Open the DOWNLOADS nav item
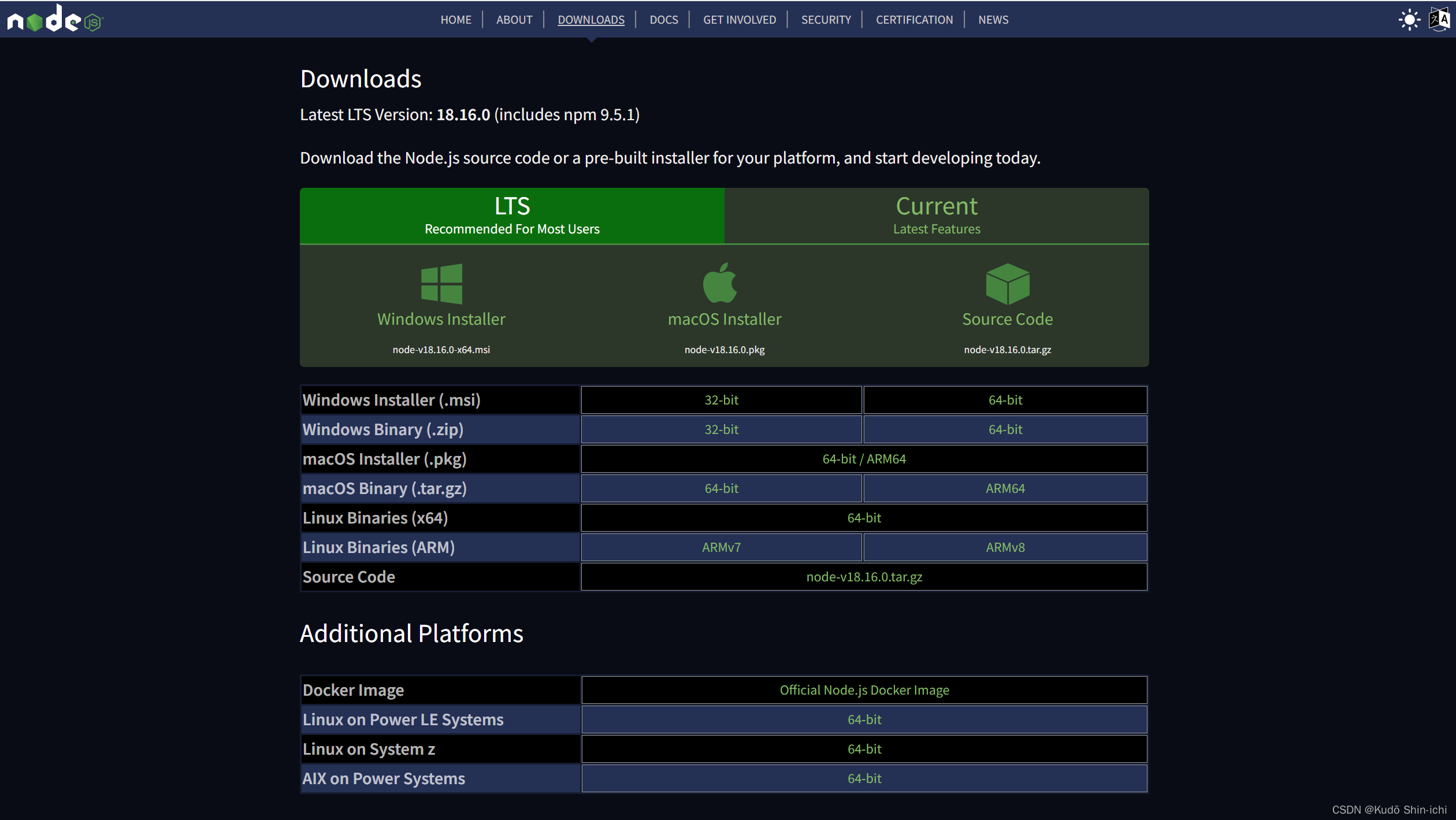 (591, 20)
